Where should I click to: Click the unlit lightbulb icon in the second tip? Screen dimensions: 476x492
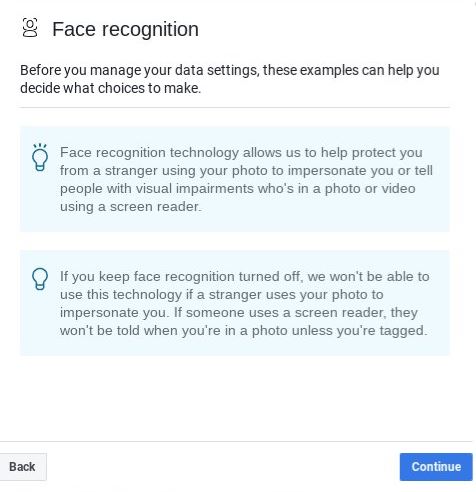tap(40, 279)
